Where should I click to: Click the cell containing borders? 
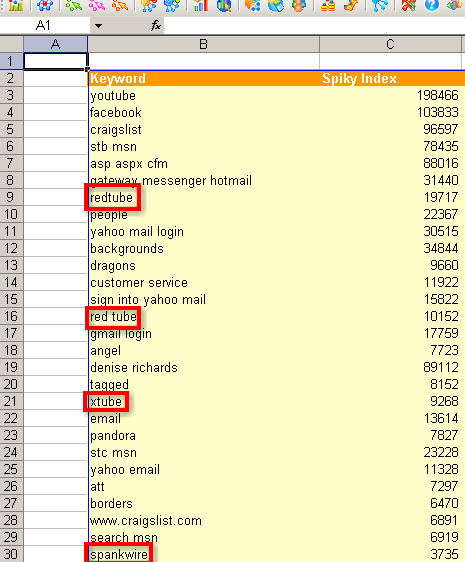[x=203, y=503]
